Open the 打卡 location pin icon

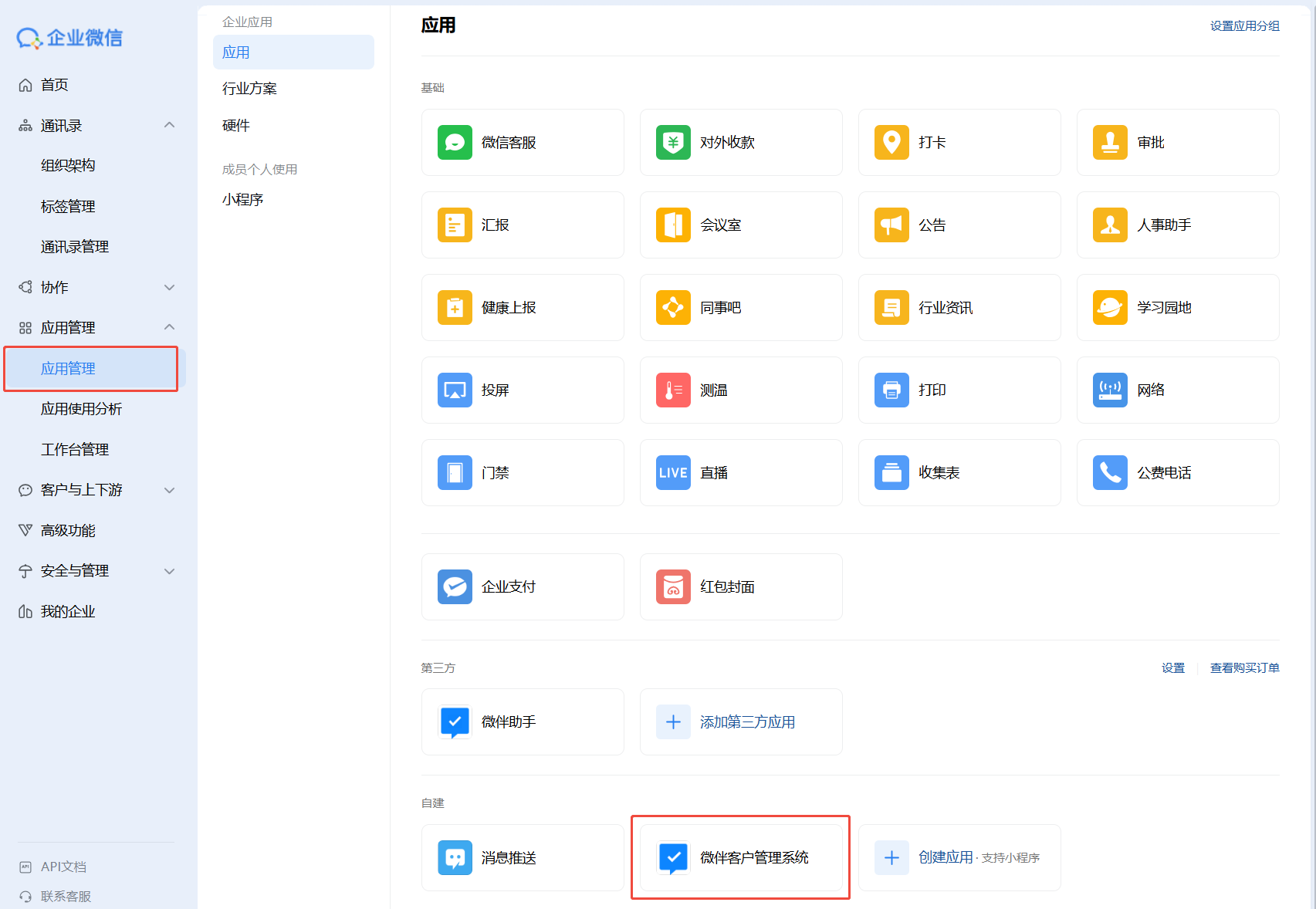click(x=891, y=143)
